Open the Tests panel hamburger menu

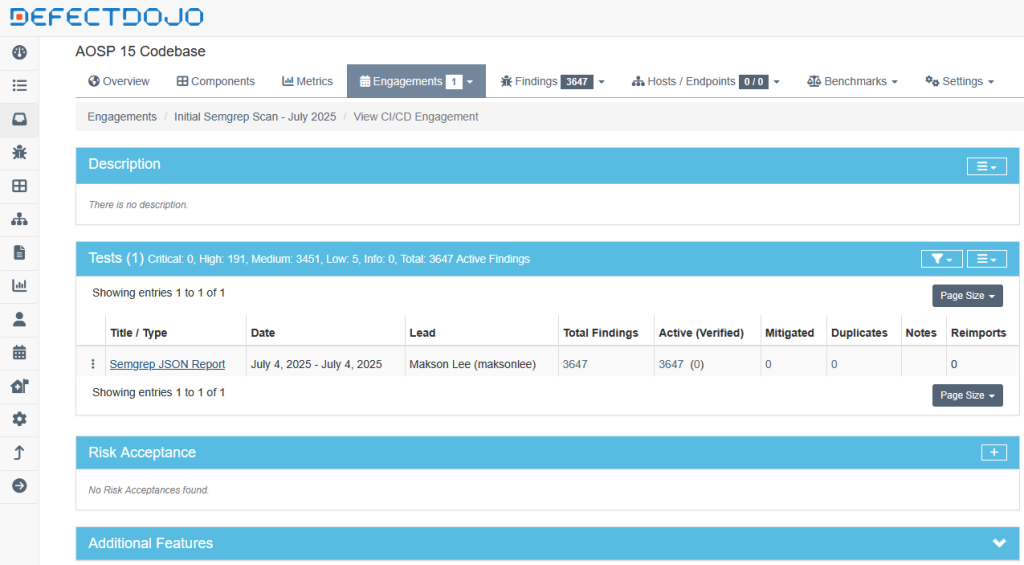(986, 259)
